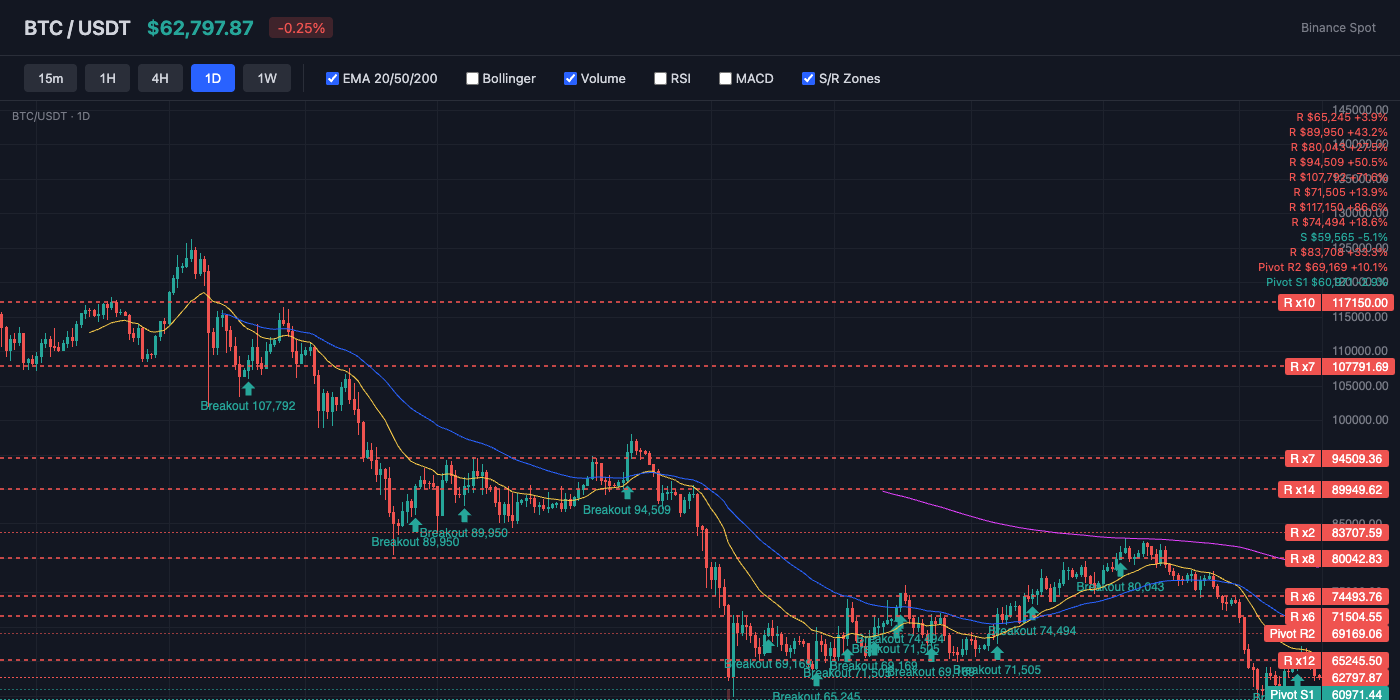Click the BTC / USDT pair title
Image resolution: width=1400 pixels, height=700 pixels.
(77, 28)
